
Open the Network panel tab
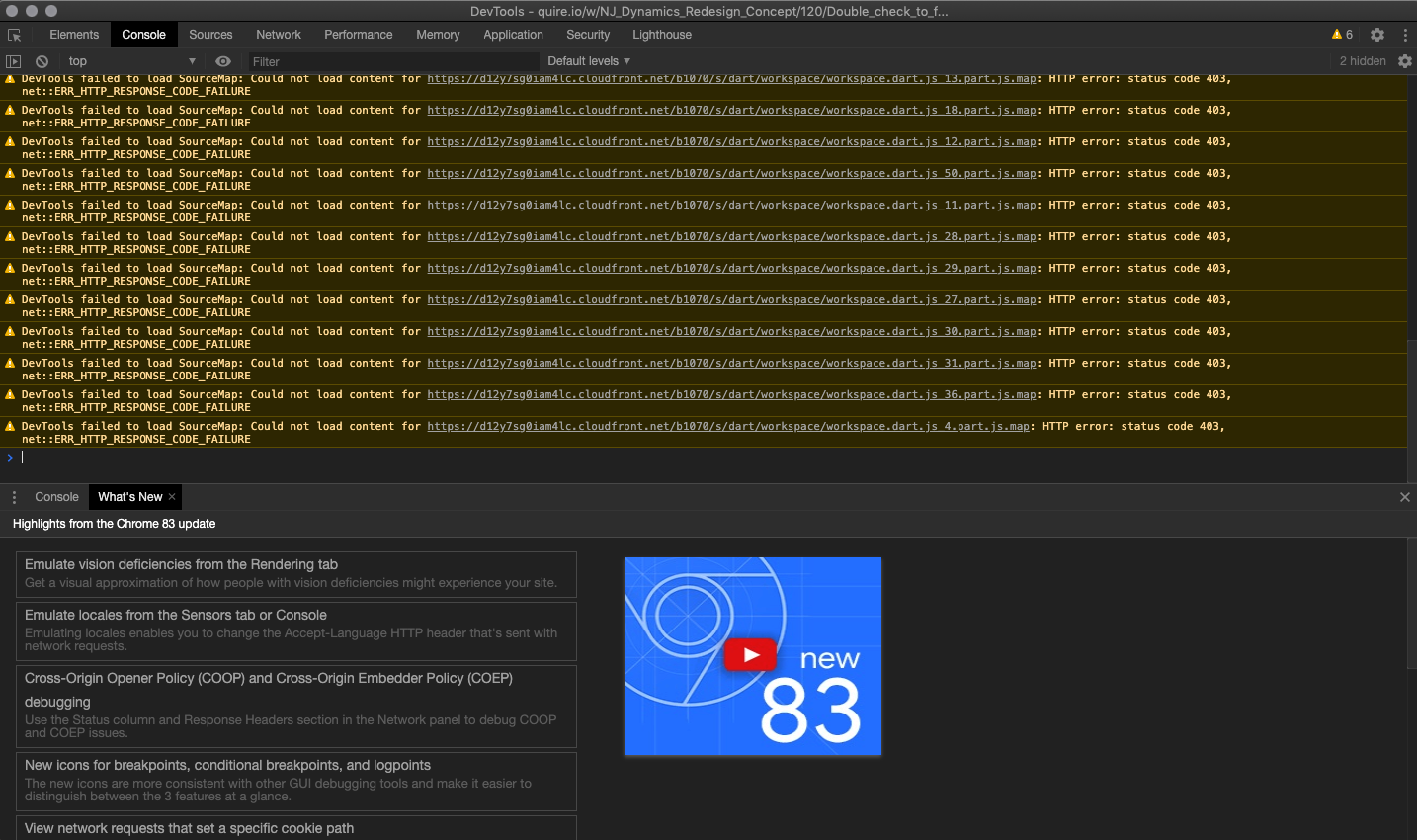(x=279, y=35)
